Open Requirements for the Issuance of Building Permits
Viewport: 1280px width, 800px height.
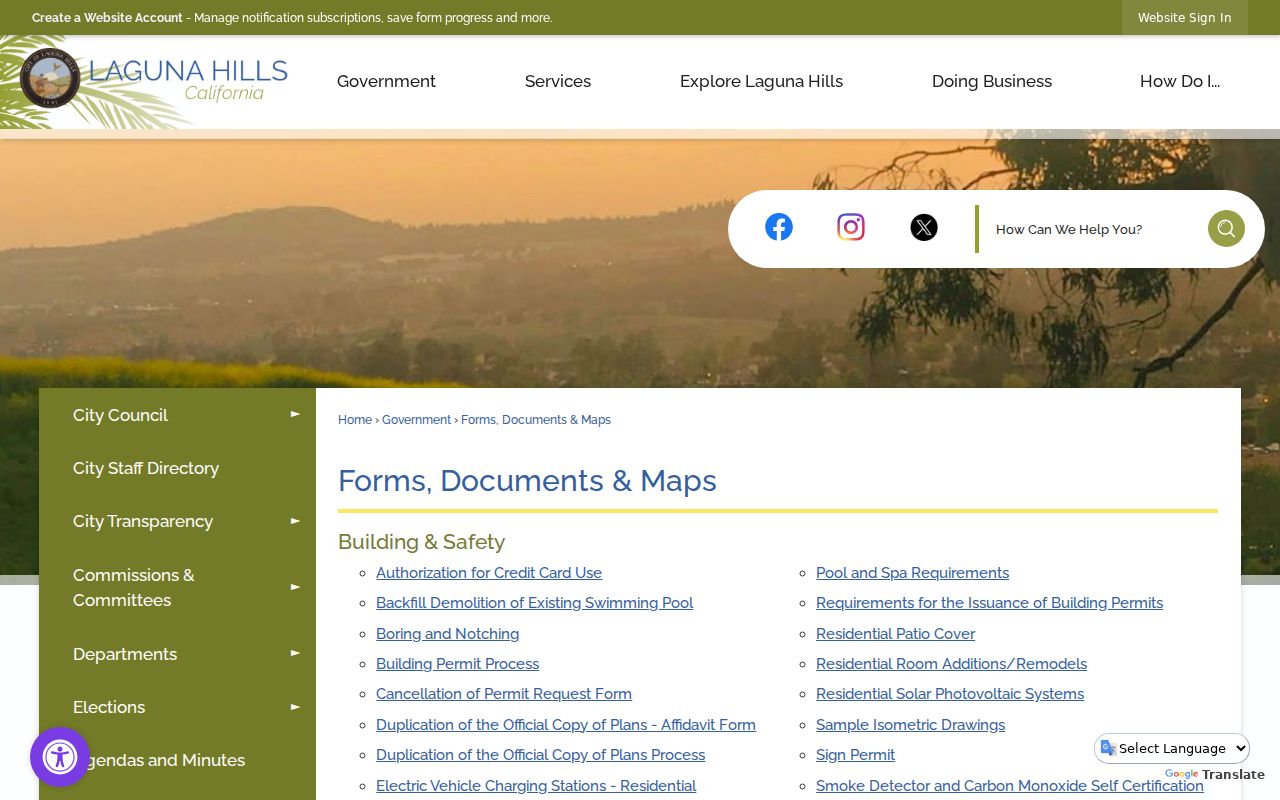tap(989, 603)
